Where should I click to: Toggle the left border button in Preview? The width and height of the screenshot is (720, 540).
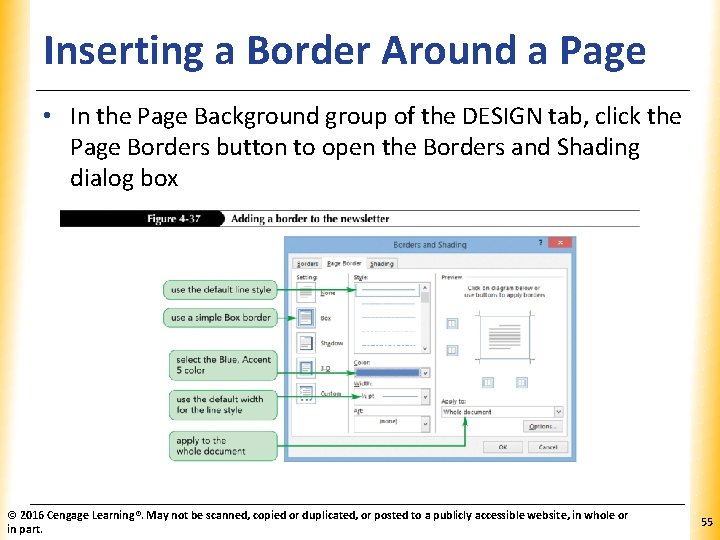pyautogui.click(x=488, y=382)
